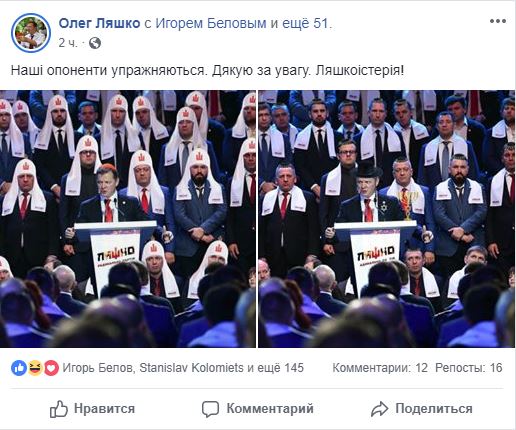
Task: Click the blue thumbs-up reaction icon
Action: 19,368
